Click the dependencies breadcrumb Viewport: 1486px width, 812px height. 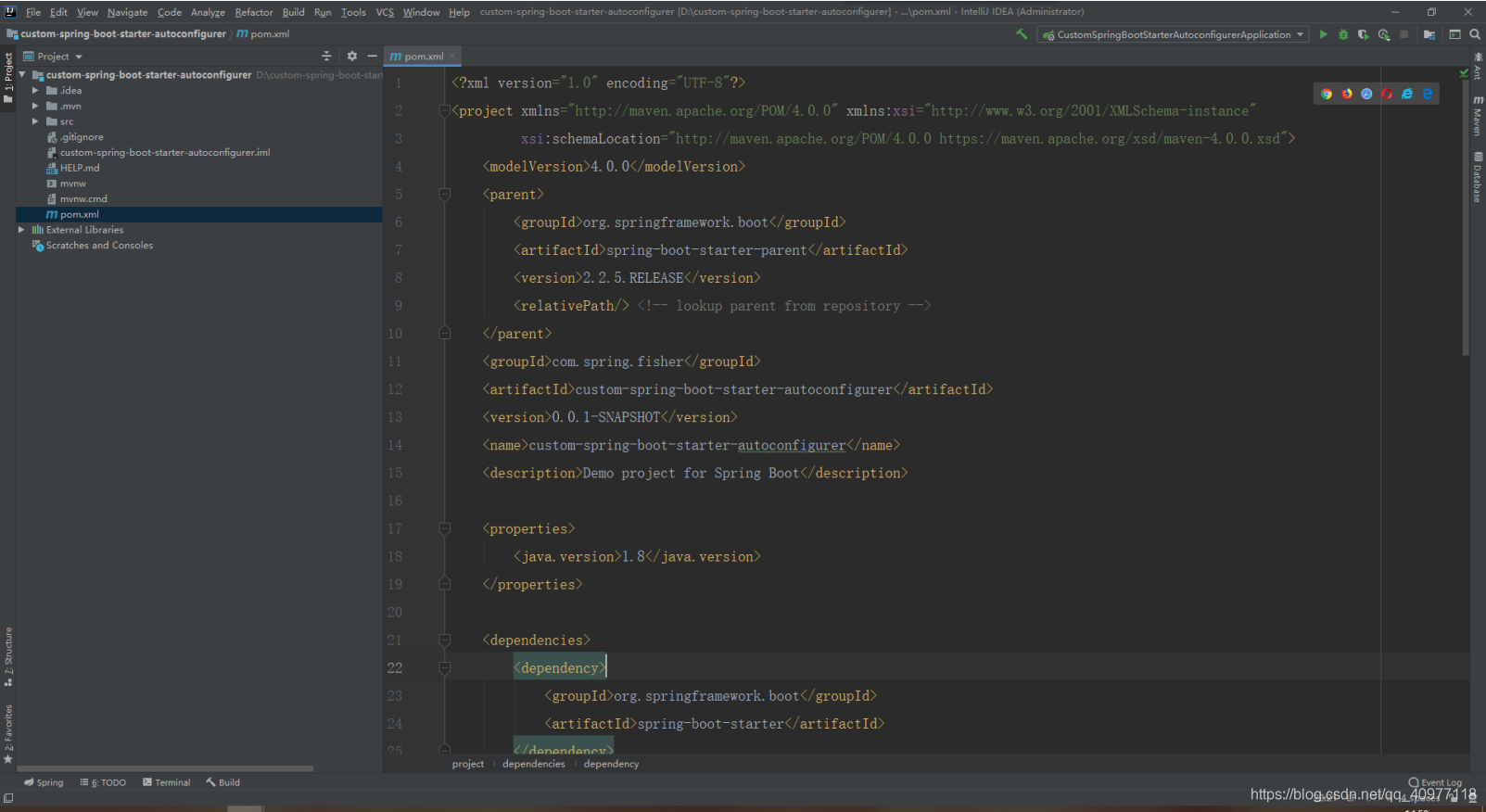tap(533, 764)
